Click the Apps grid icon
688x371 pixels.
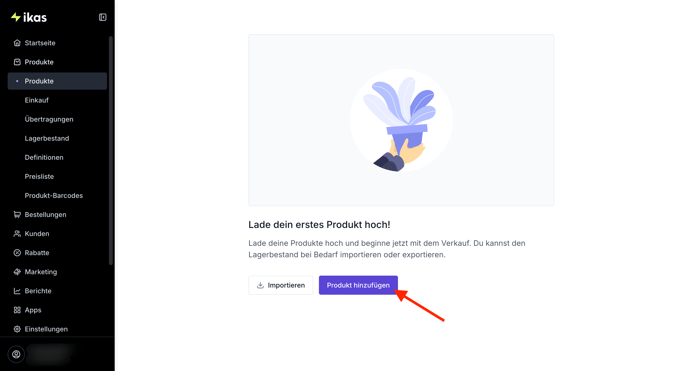pyautogui.click(x=17, y=310)
